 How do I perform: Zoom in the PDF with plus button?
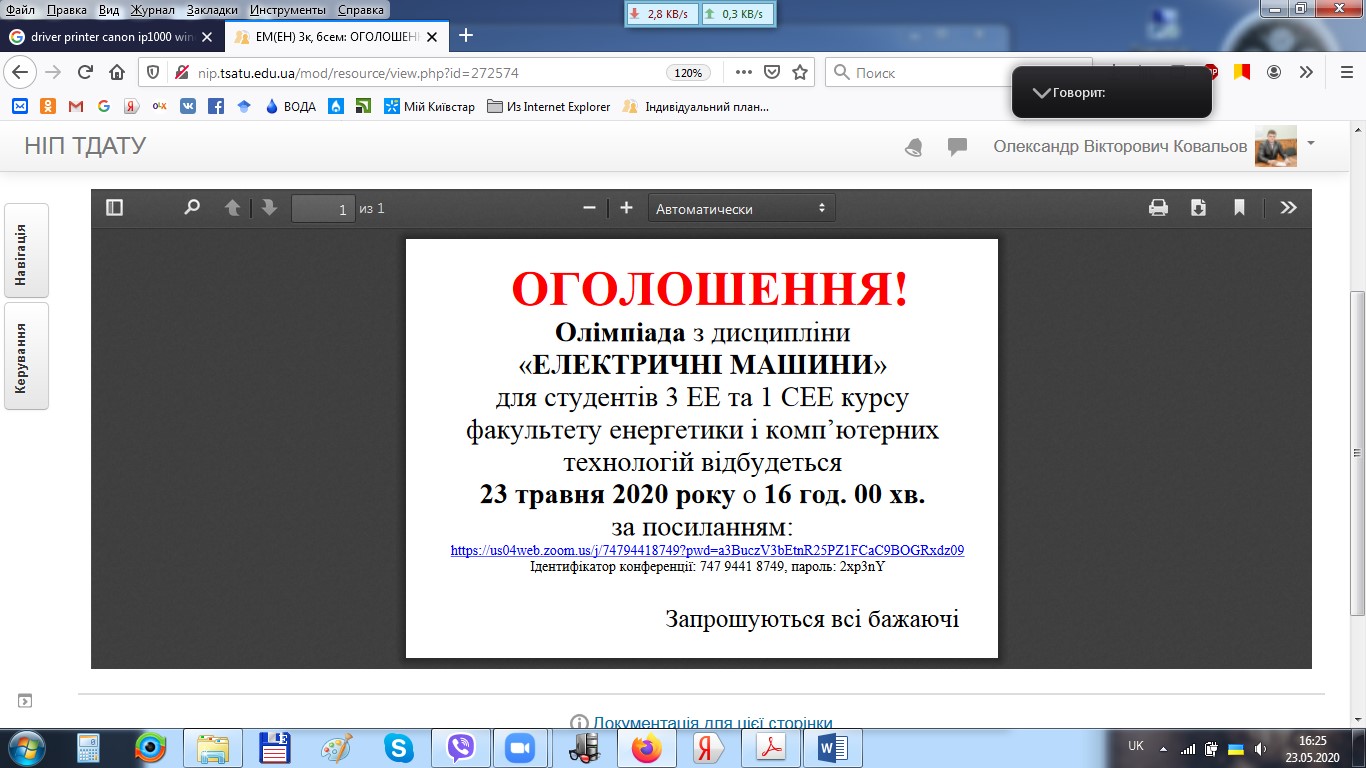pyautogui.click(x=626, y=208)
